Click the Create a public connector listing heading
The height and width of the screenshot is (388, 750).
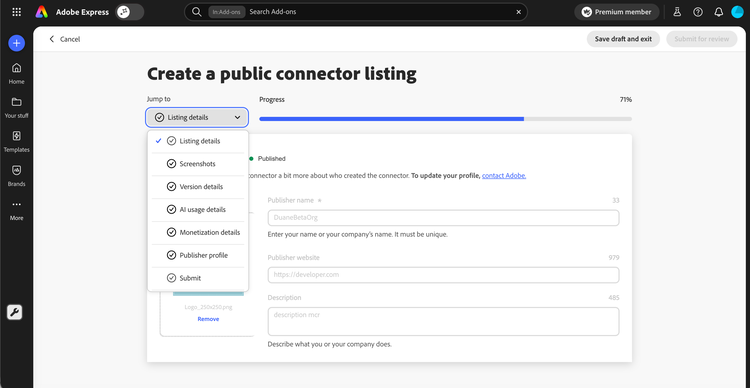pos(282,74)
